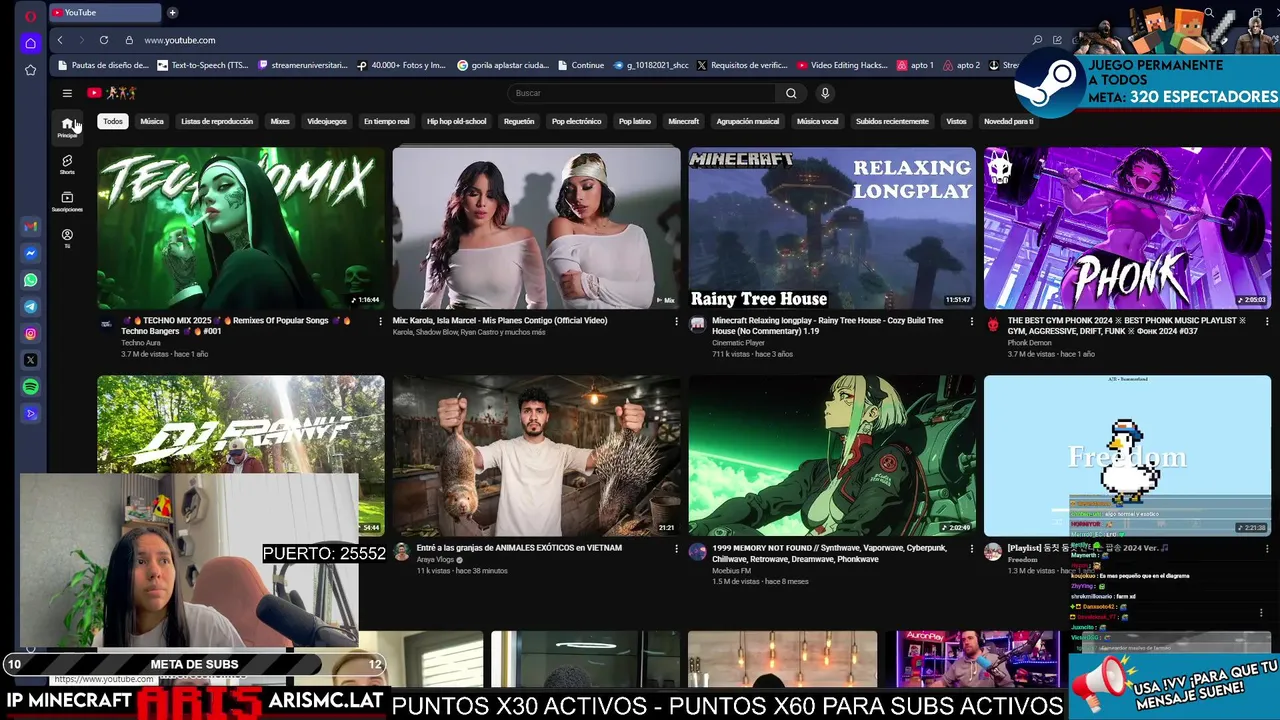Open WhatsApp in the Opera sidebar

point(31,280)
